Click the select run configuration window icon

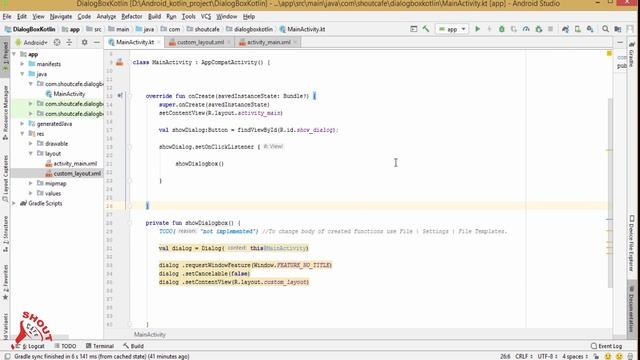click(413, 29)
